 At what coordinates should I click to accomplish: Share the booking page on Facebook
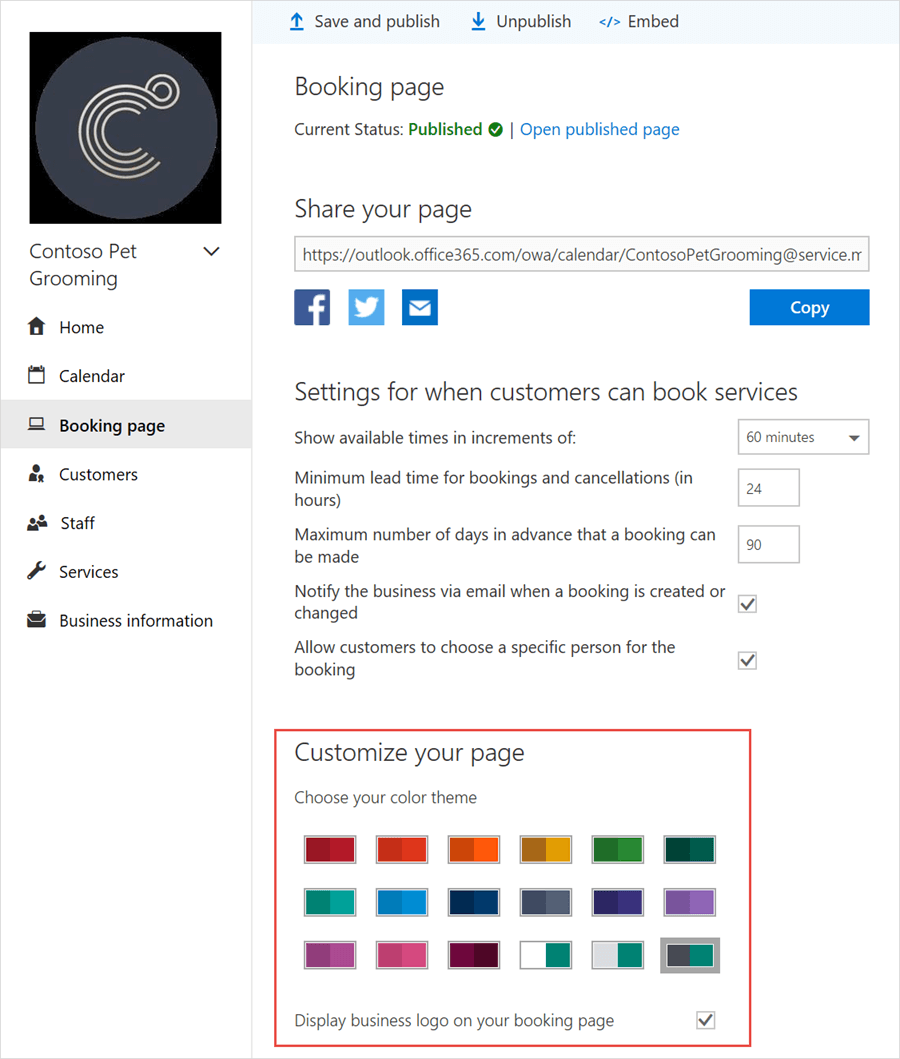point(312,307)
